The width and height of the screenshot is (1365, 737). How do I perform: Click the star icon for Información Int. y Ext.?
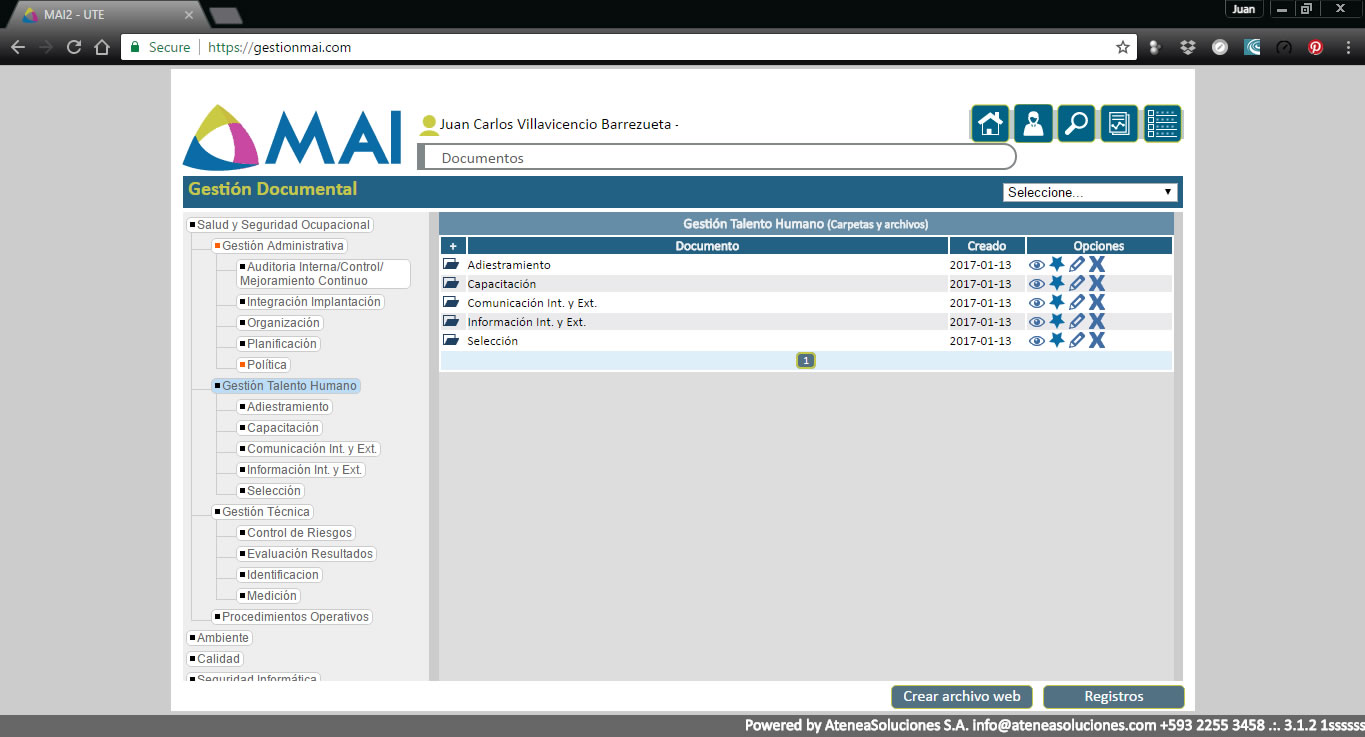(x=1056, y=321)
